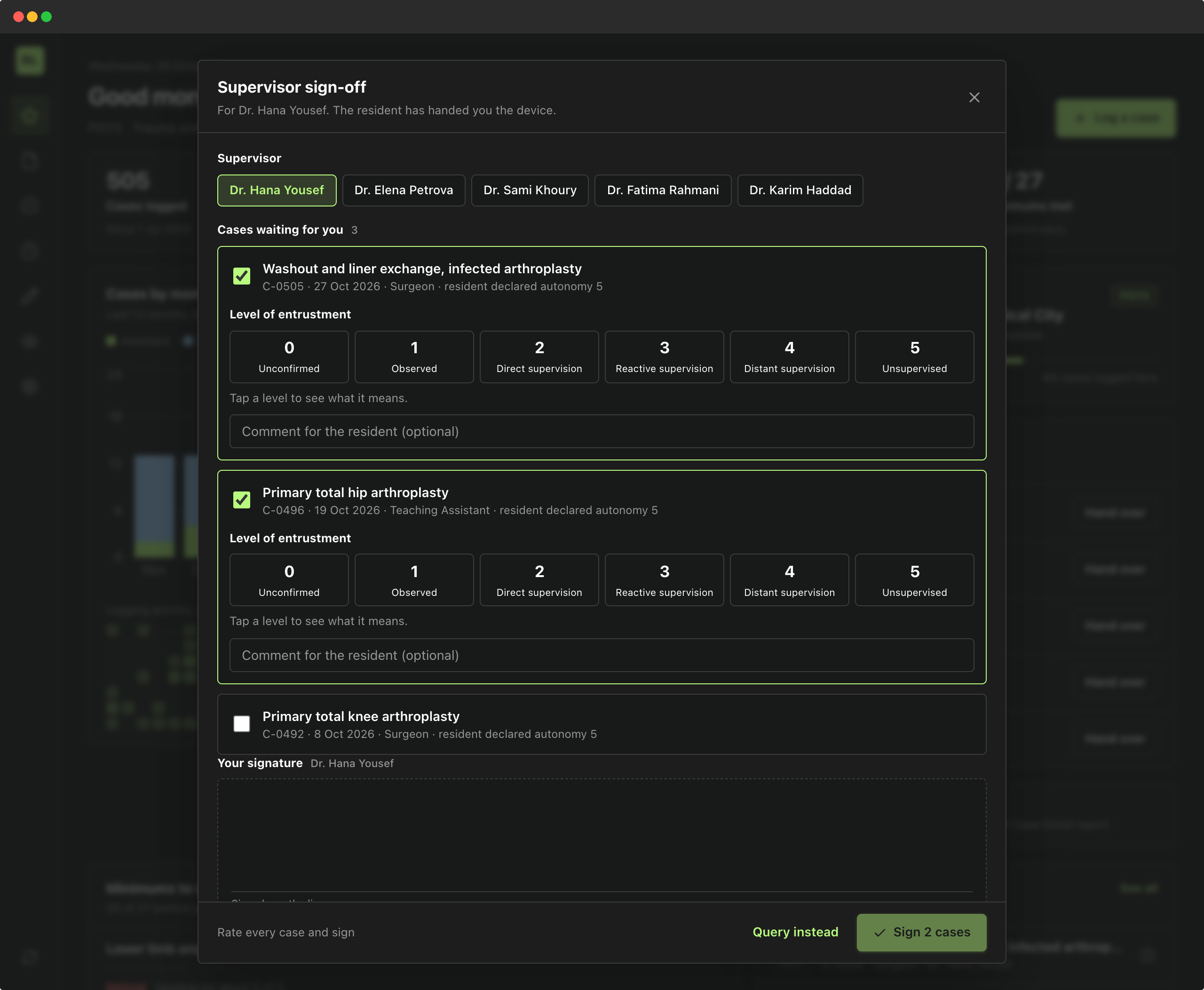This screenshot has width=1204, height=990.
Task: Choose level 5 Unsupervised for C-0505
Action: 915,357
